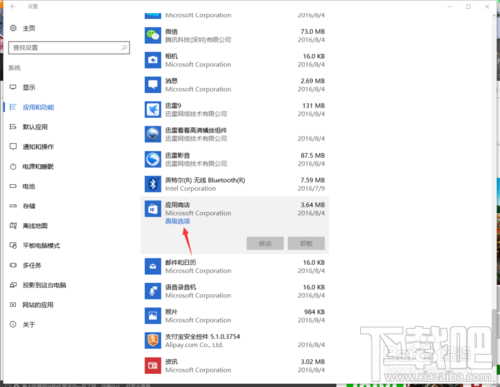Select the 语音录音机 voice recorder icon
The height and width of the screenshot is (387, 500).
(153, 291)
